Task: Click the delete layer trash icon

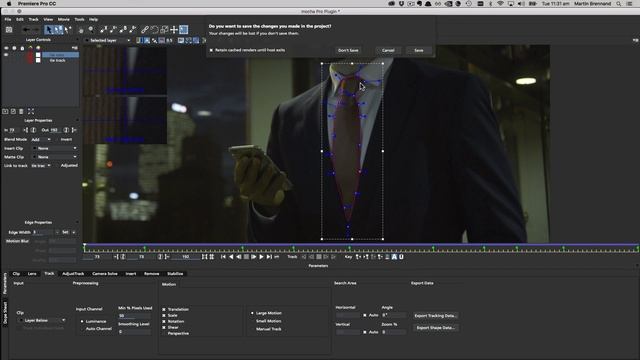Action: (x=21, y=111)
